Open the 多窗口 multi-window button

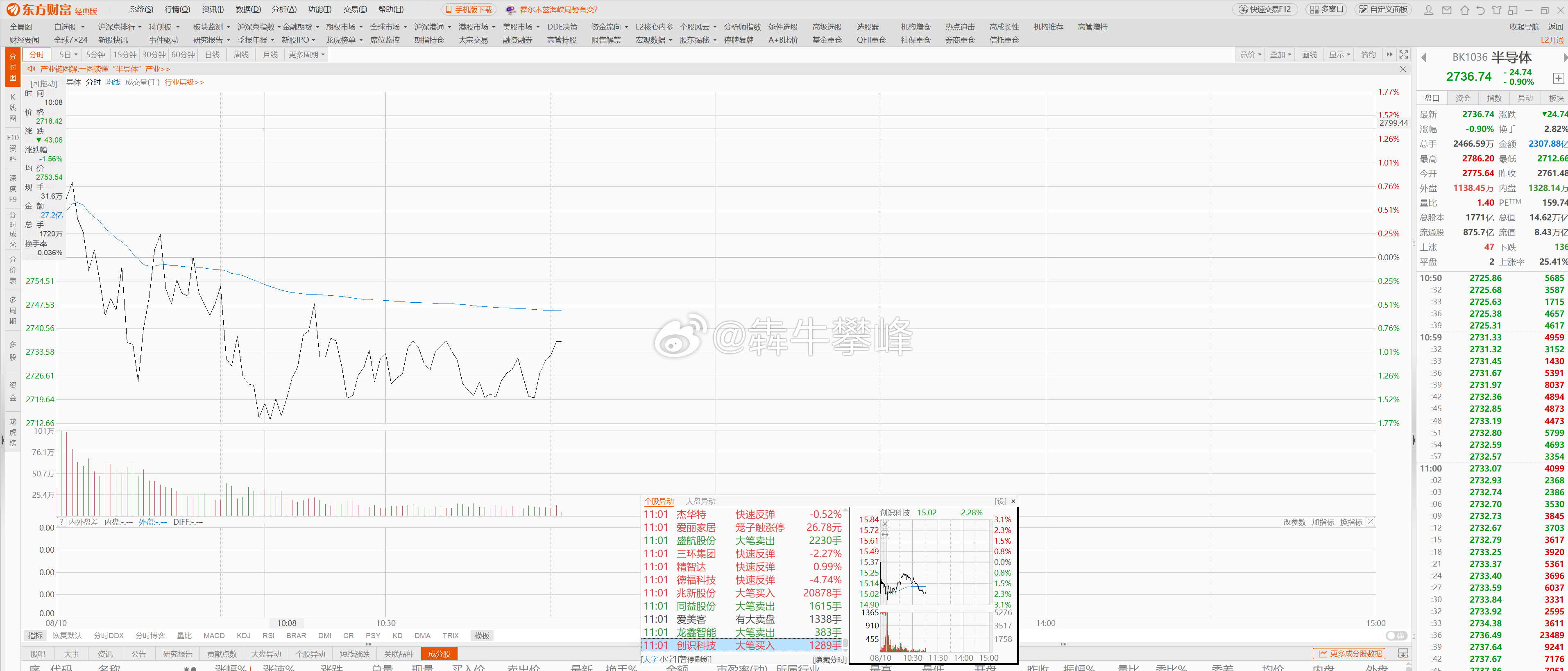1326,10
